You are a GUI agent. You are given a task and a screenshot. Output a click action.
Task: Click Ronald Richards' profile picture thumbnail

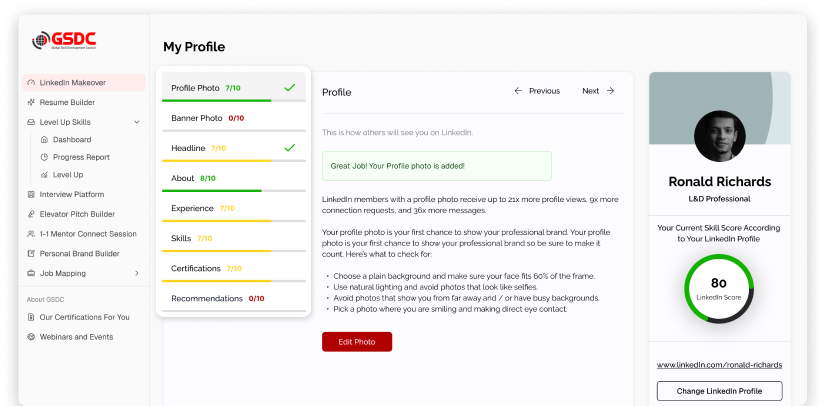[x=719, y=135]
